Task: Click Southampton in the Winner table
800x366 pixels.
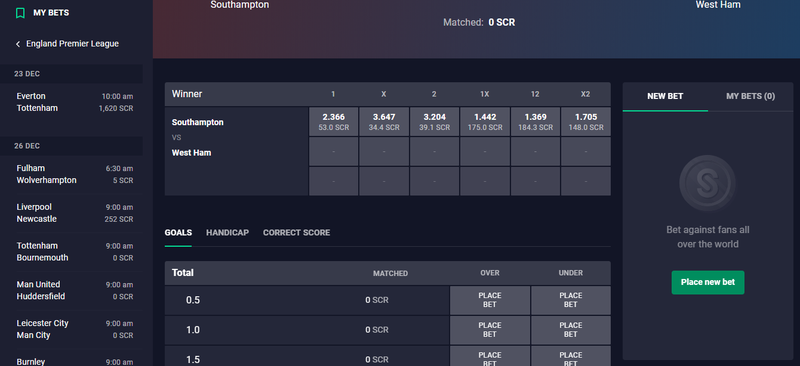Action: tap(197, 123)
